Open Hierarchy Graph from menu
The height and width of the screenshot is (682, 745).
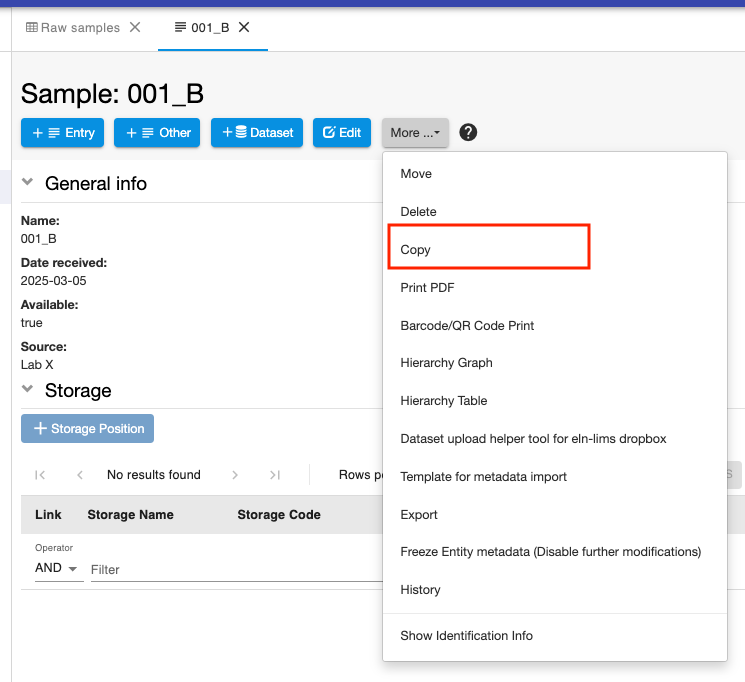coord(554,363)
